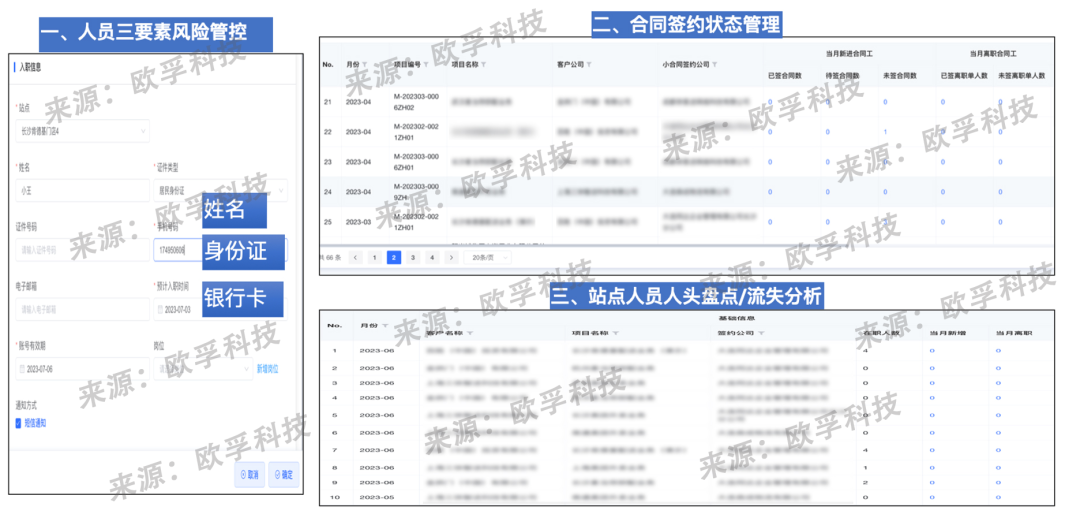Screen dimensions: 1080x518
Task: Go to page 3 in pagination
Action: coord(413,257)
